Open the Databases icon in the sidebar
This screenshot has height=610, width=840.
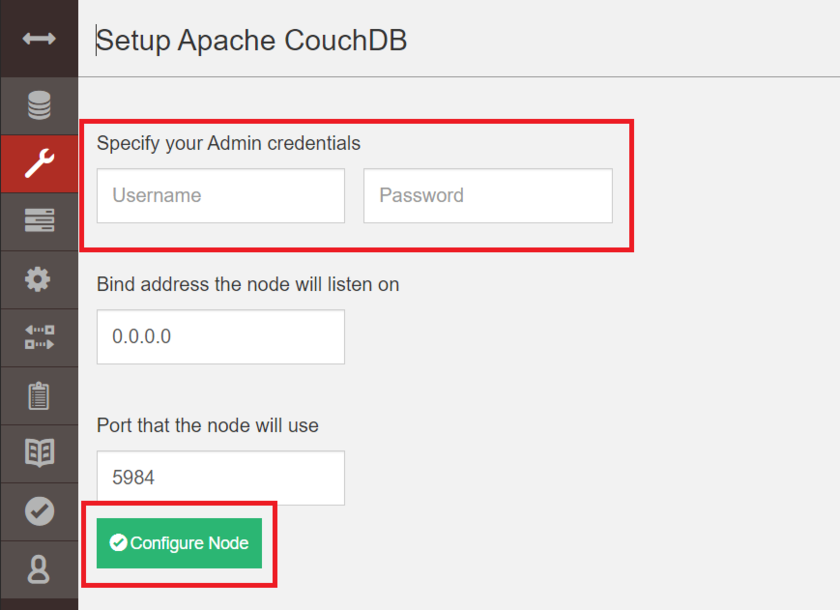tap(39, 106)
